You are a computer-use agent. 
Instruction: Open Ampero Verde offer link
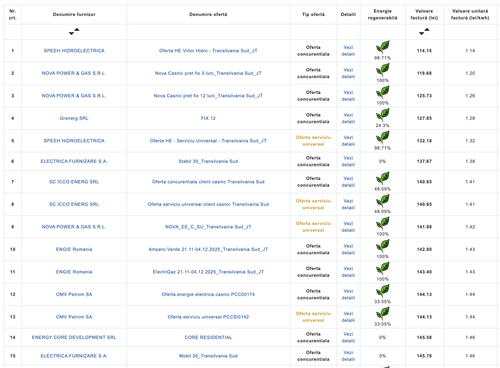click(x=208, y=249)
